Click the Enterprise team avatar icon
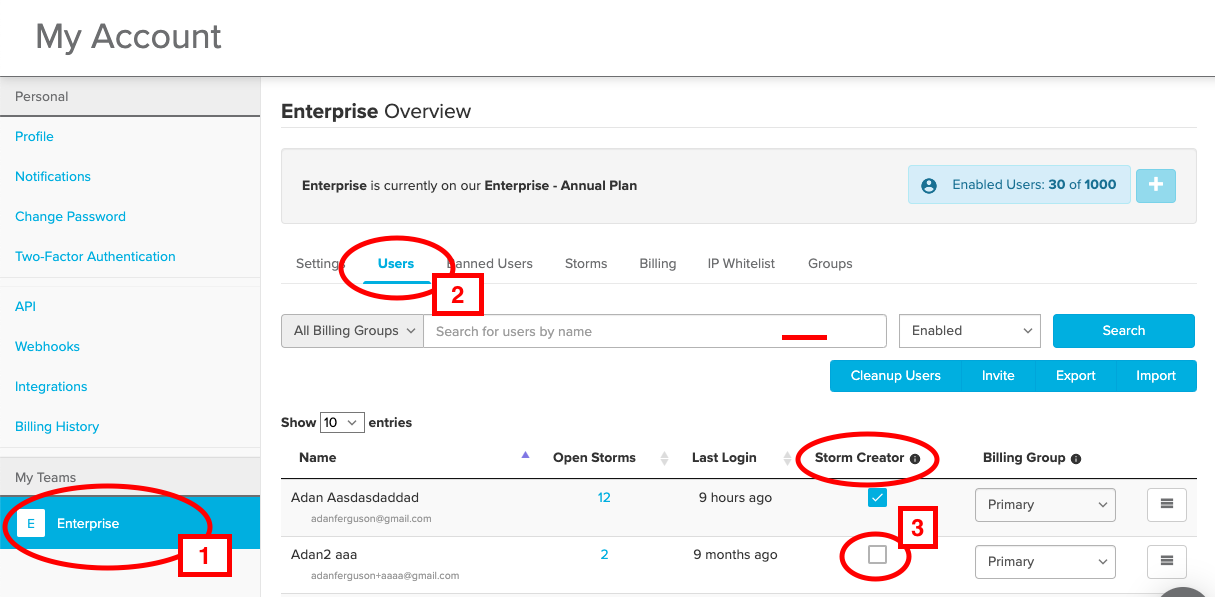Screen dimensions: 1215x597 coord(31,523)
